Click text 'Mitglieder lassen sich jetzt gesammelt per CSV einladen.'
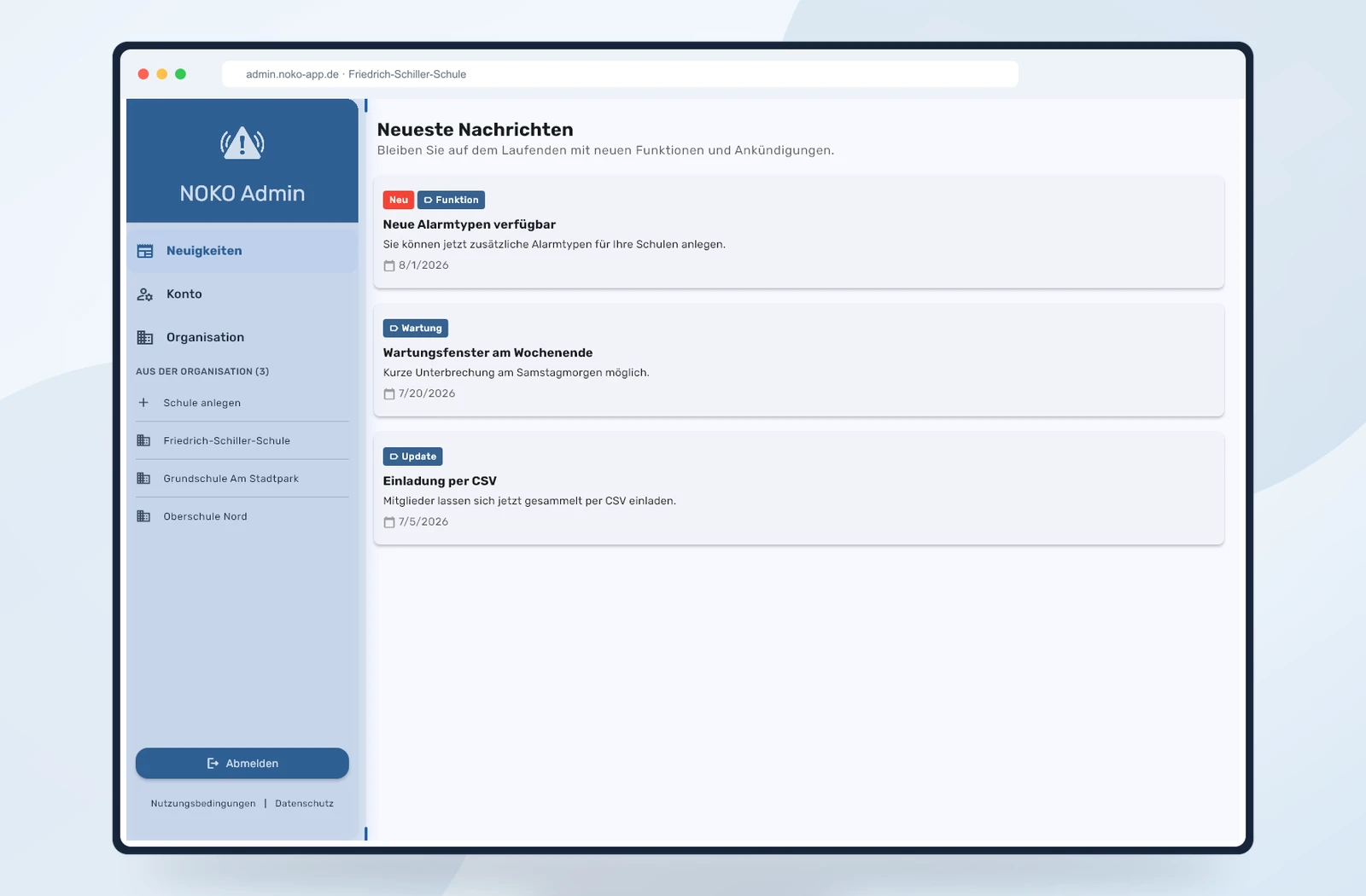The width and height of the screenshot is (1366, 896). (x=529, y=501)
